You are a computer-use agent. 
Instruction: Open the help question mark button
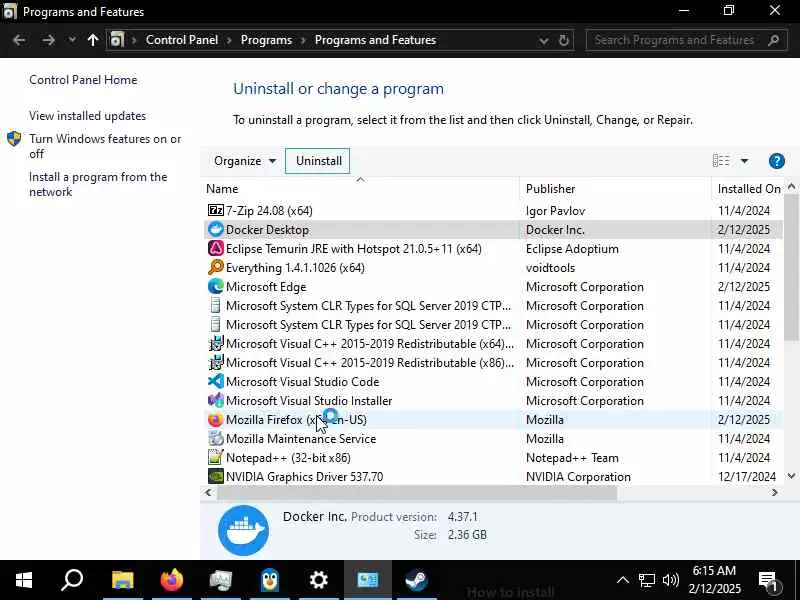(x=777, y=161)
